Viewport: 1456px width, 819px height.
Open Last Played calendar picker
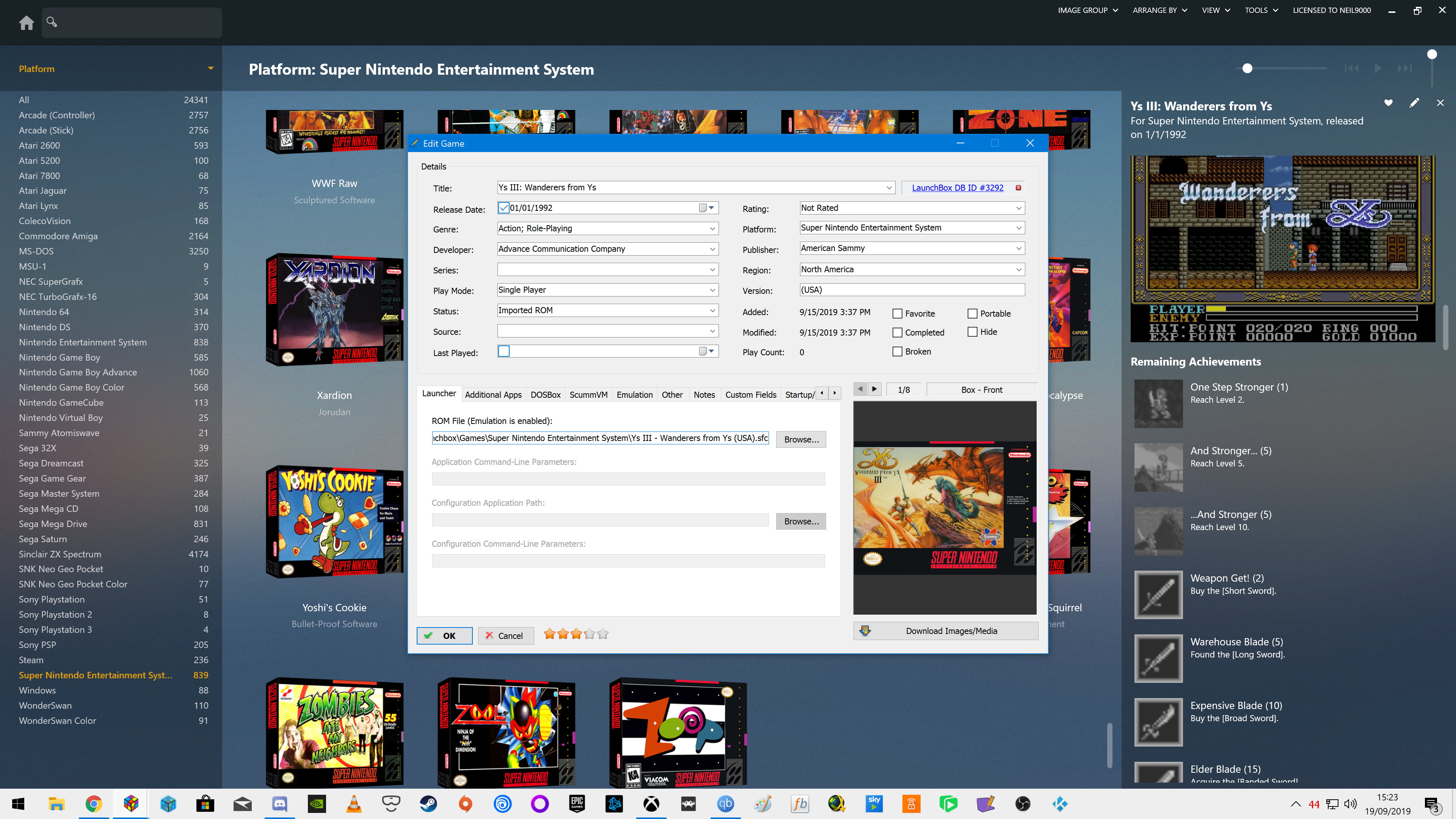pos(706,351)
